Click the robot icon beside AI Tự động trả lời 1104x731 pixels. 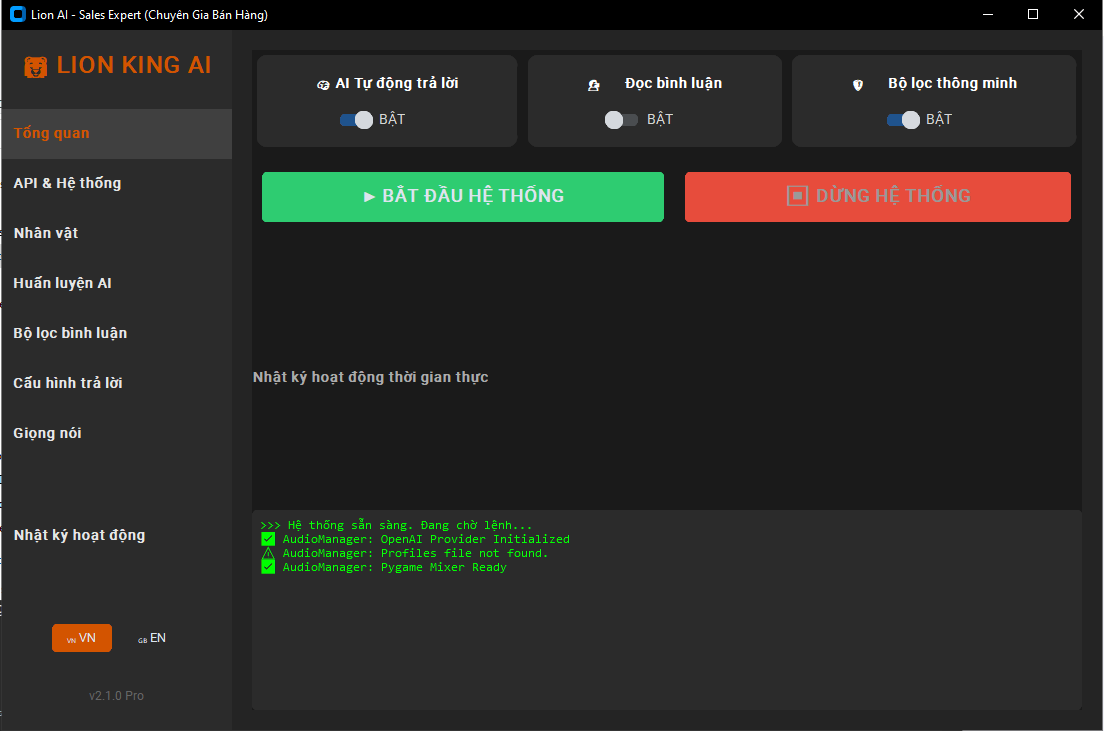[x=322, y=85]
